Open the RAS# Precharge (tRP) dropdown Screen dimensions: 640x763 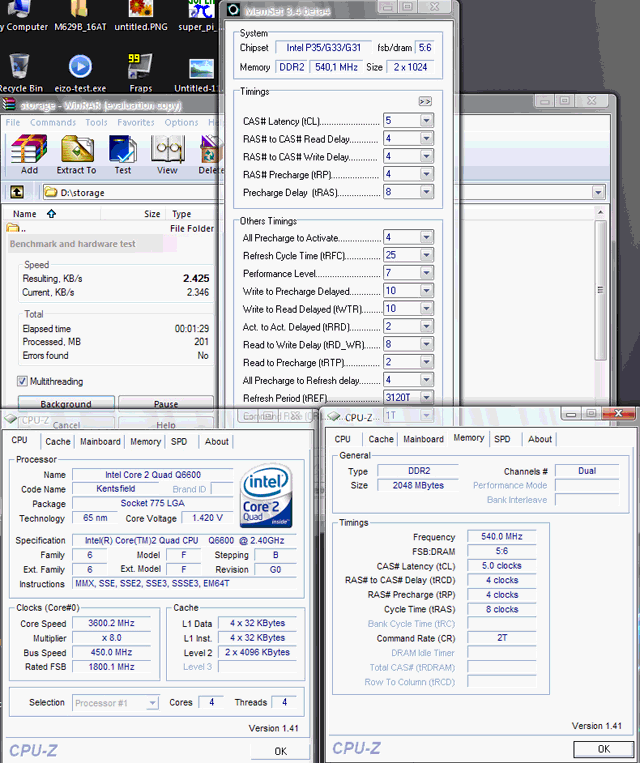pyautogui.click(x=426, y=174)
